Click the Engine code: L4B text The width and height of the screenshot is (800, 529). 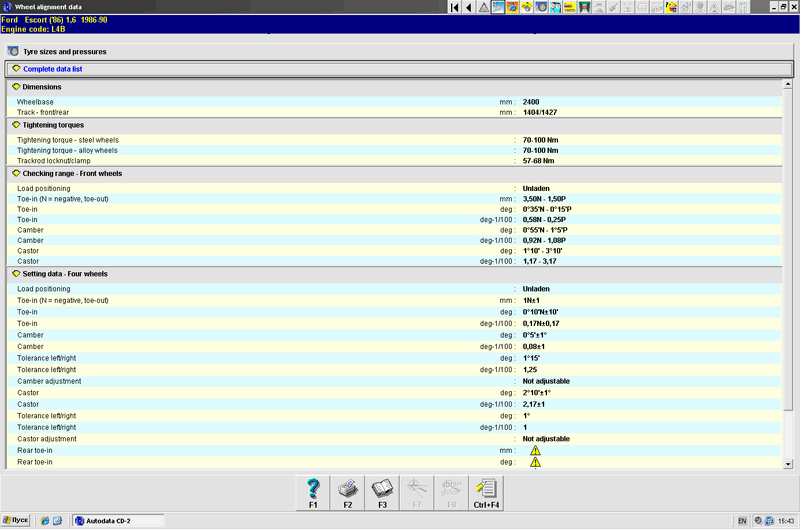[33, 29]
